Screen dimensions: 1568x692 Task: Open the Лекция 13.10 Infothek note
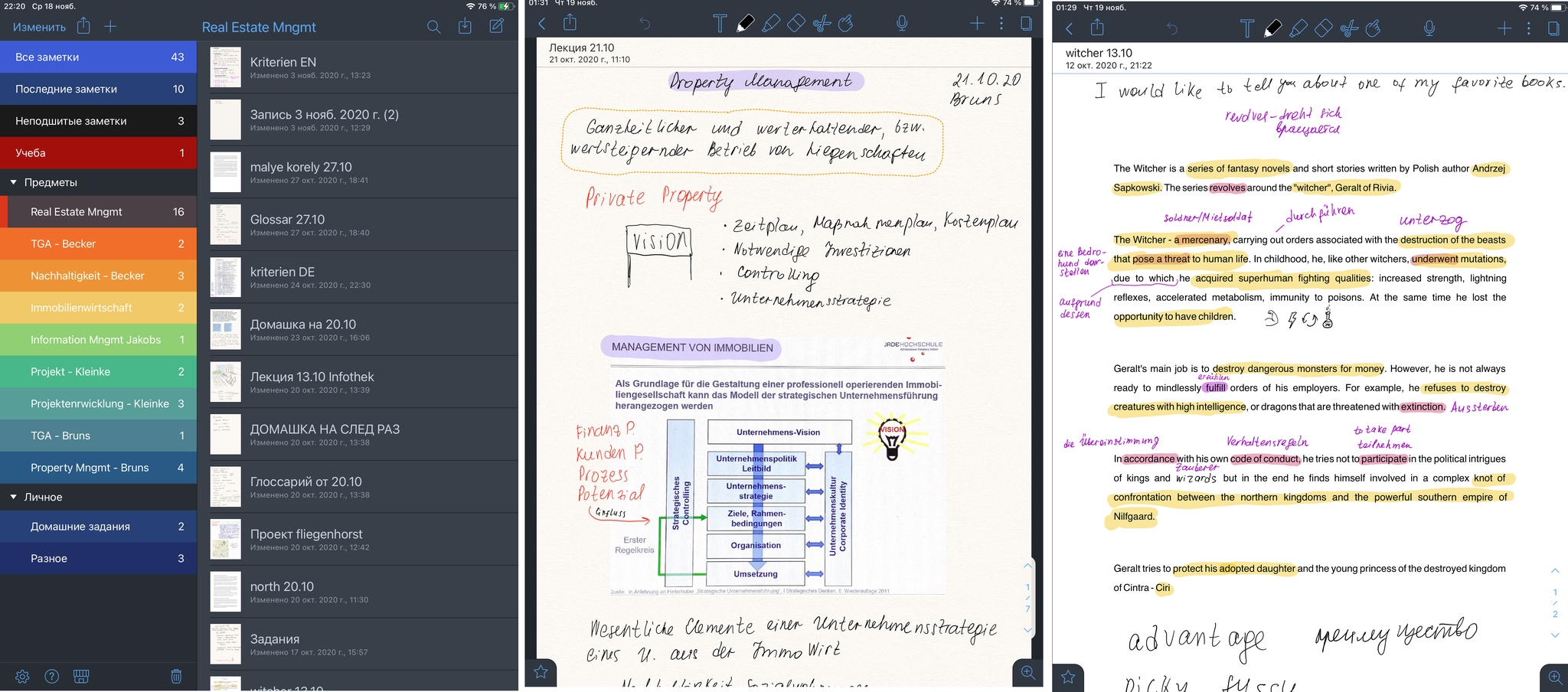pyautogui.click(x=358, y=382)
